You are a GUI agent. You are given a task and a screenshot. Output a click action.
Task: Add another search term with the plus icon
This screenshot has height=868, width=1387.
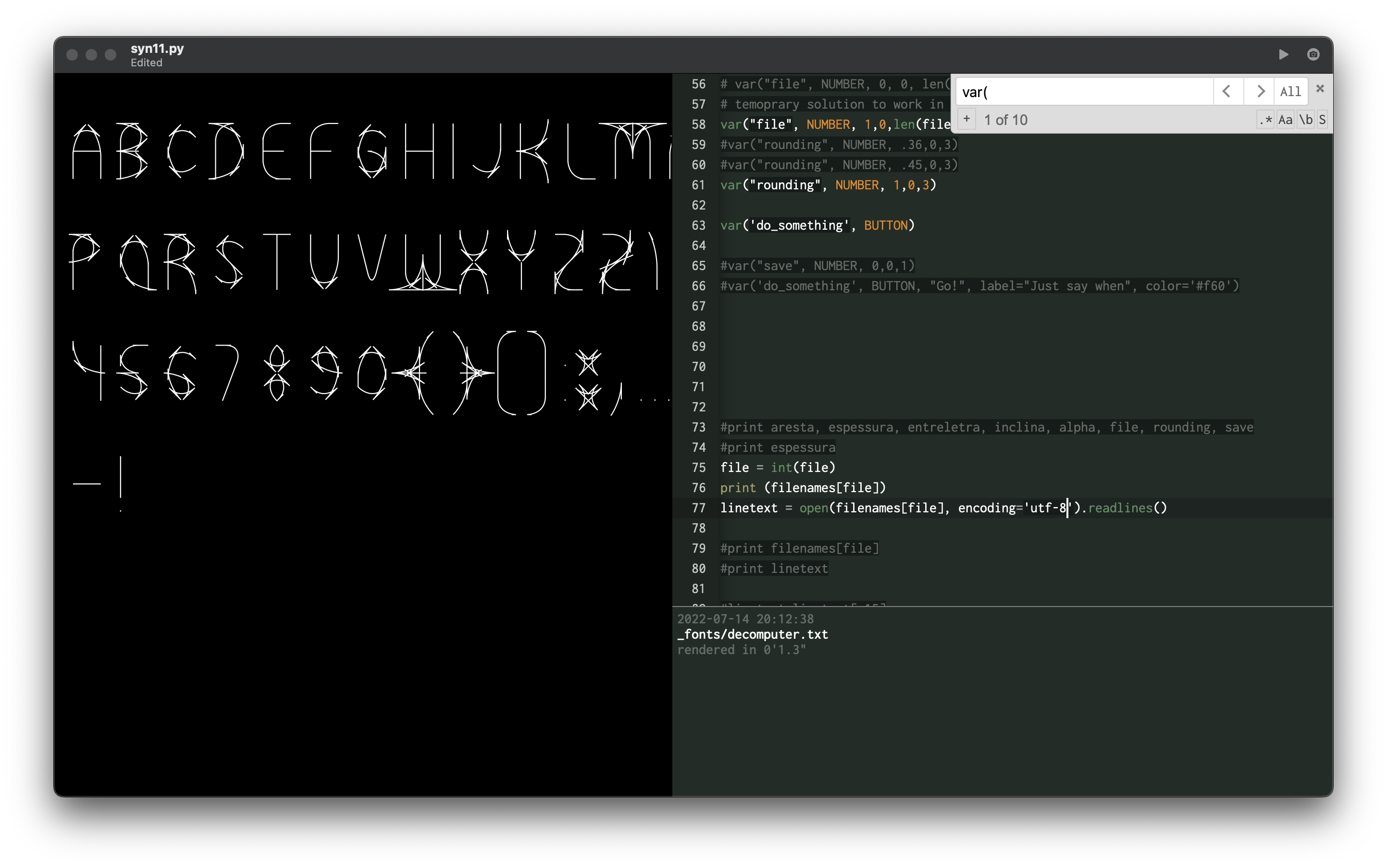point(967,118)
